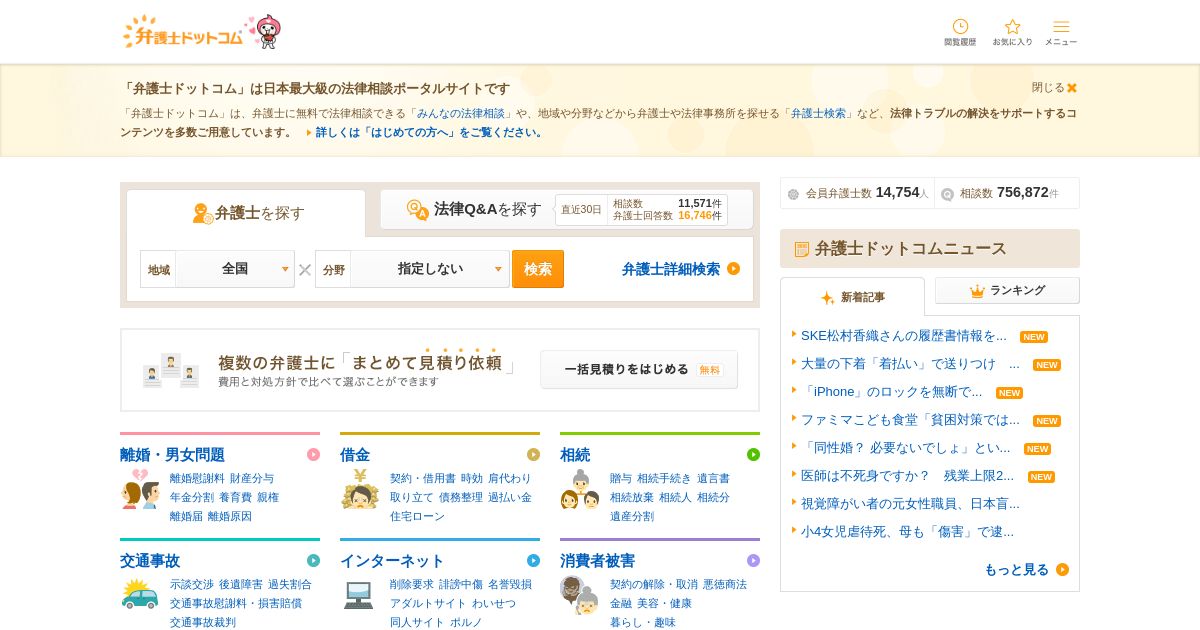Click 相続手続き sub-link
Viewport: 1200px width, 630px height.
664,479
